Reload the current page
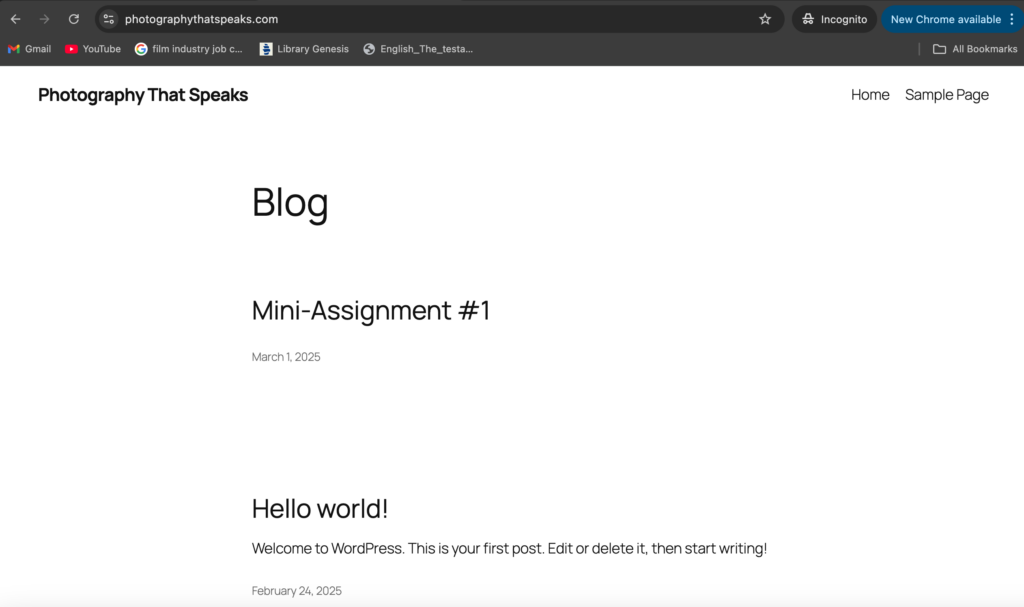 click(74, 19)
